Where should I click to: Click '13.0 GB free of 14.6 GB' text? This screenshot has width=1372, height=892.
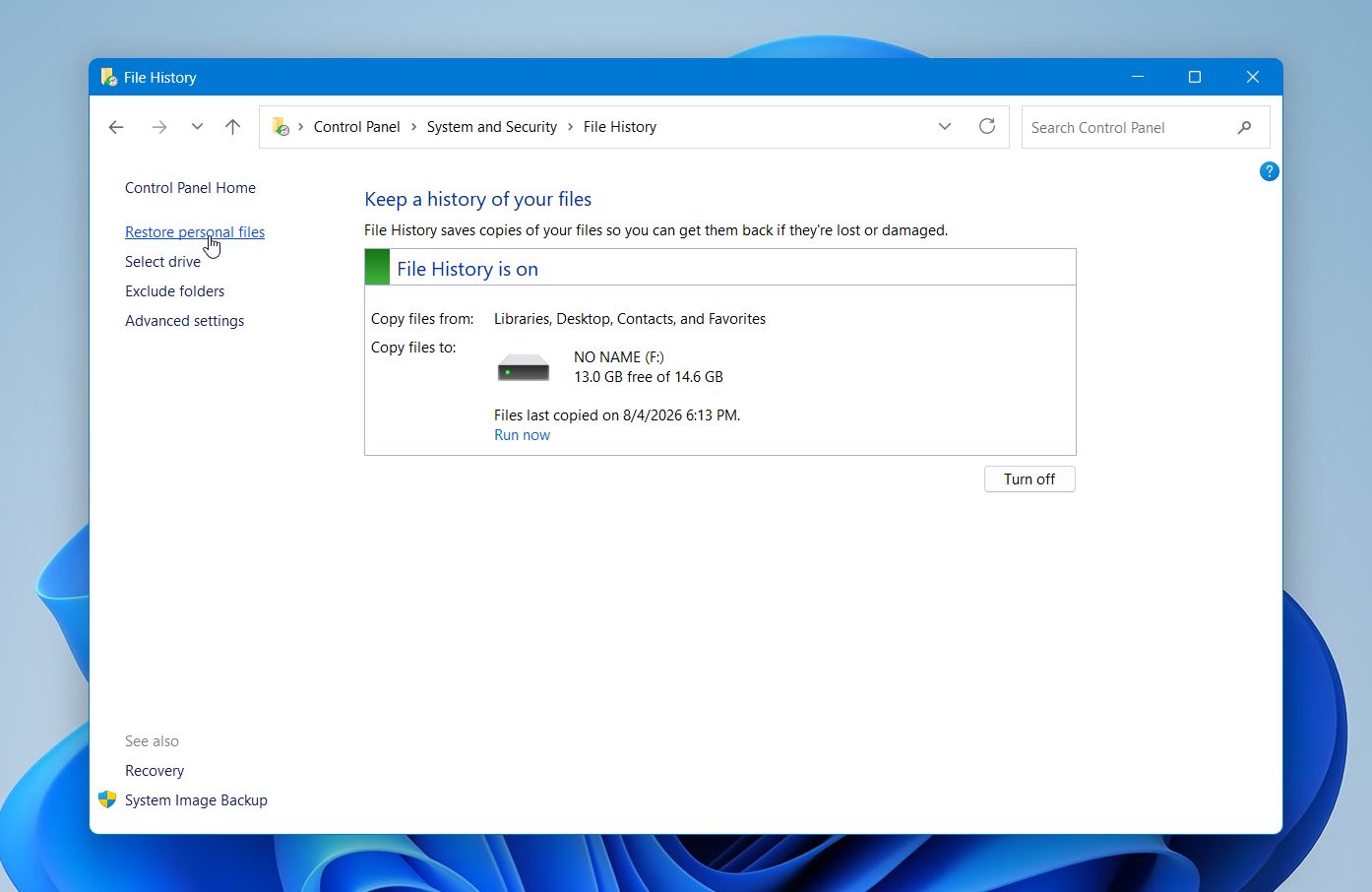tap(649, 377)
